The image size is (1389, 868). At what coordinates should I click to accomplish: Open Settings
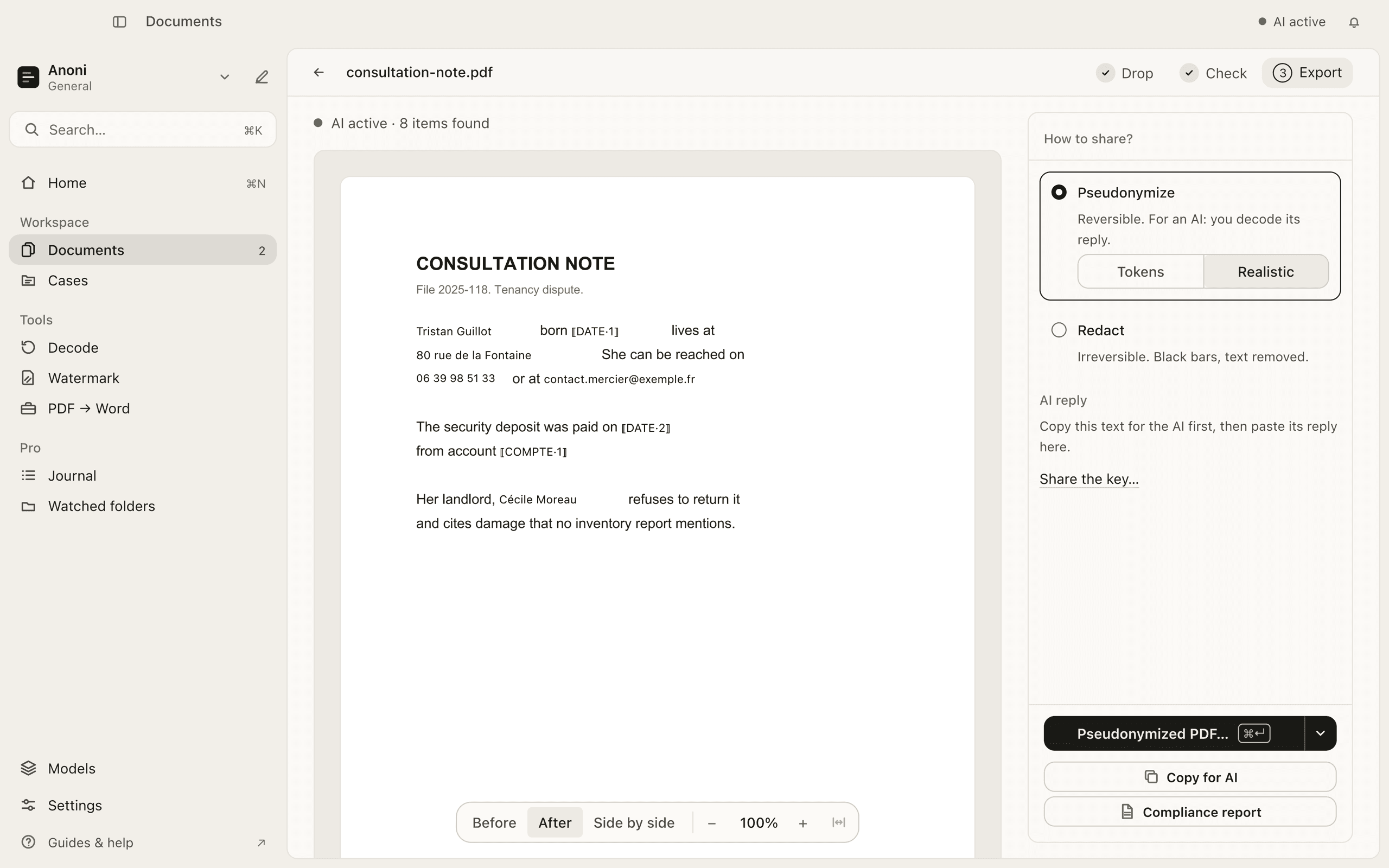pyautogui.click(x=142, y=805)
